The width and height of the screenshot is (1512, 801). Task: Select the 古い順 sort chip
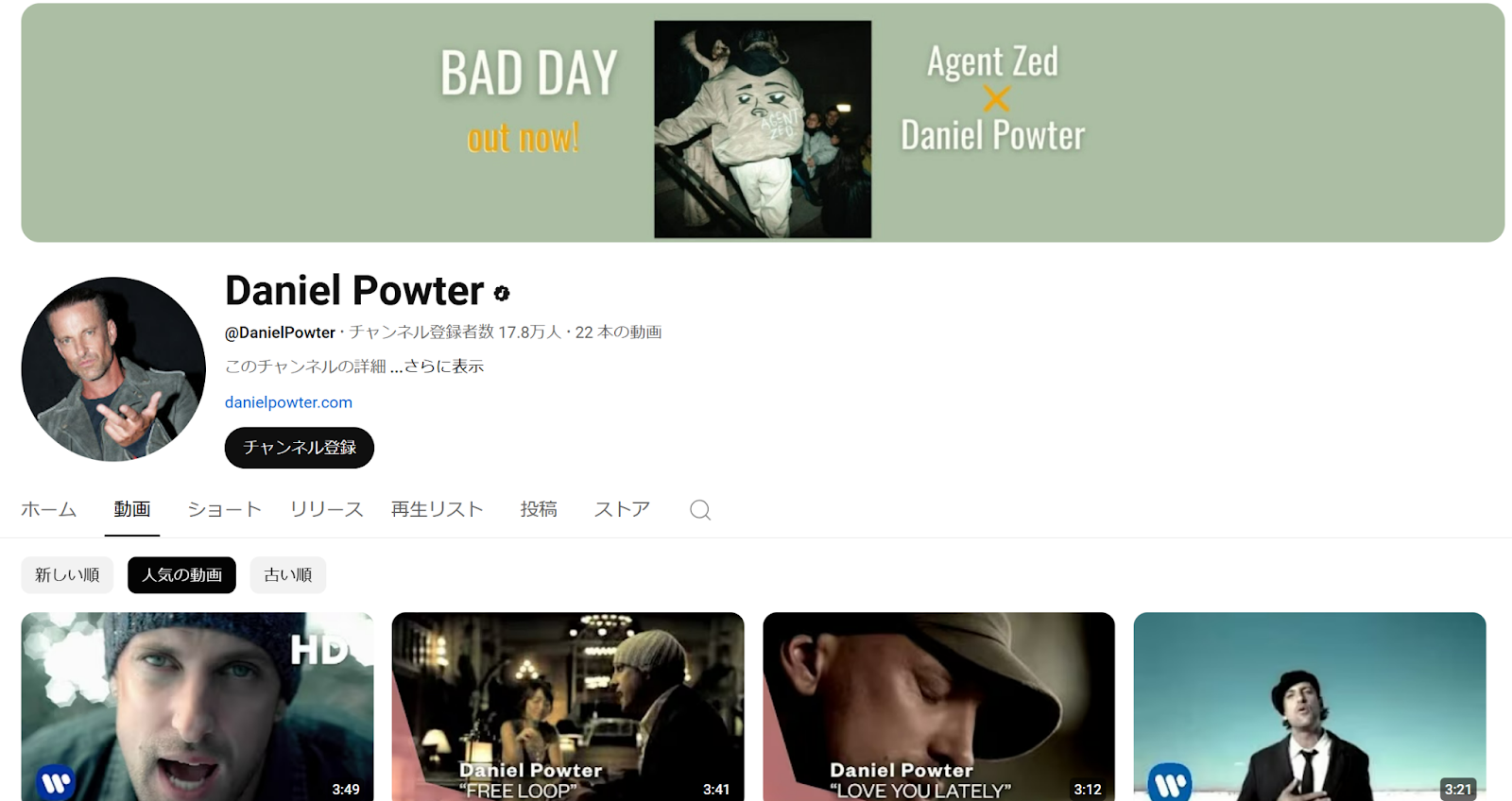point(288,575)
